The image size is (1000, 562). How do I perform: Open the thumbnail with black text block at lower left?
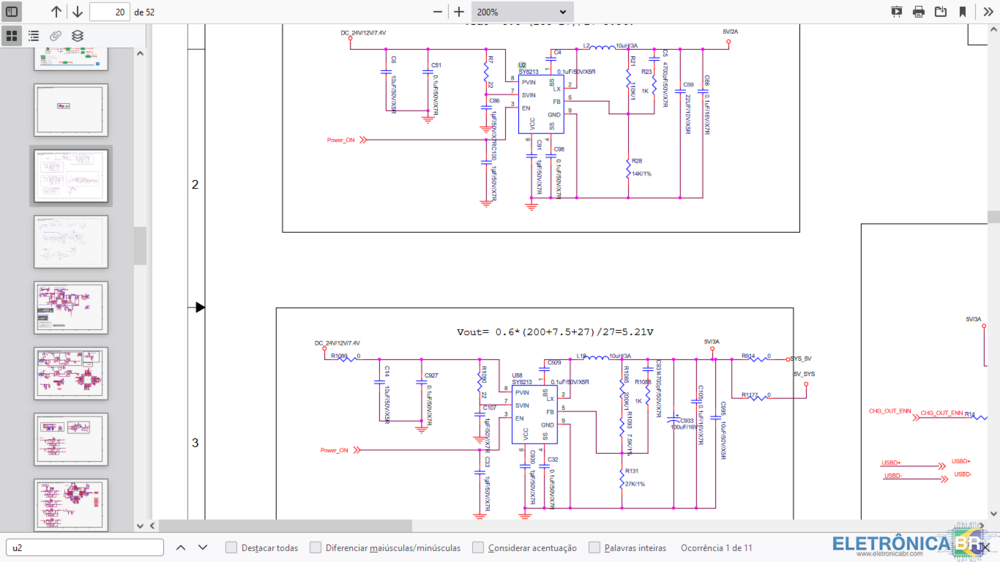tap(71, 307)
